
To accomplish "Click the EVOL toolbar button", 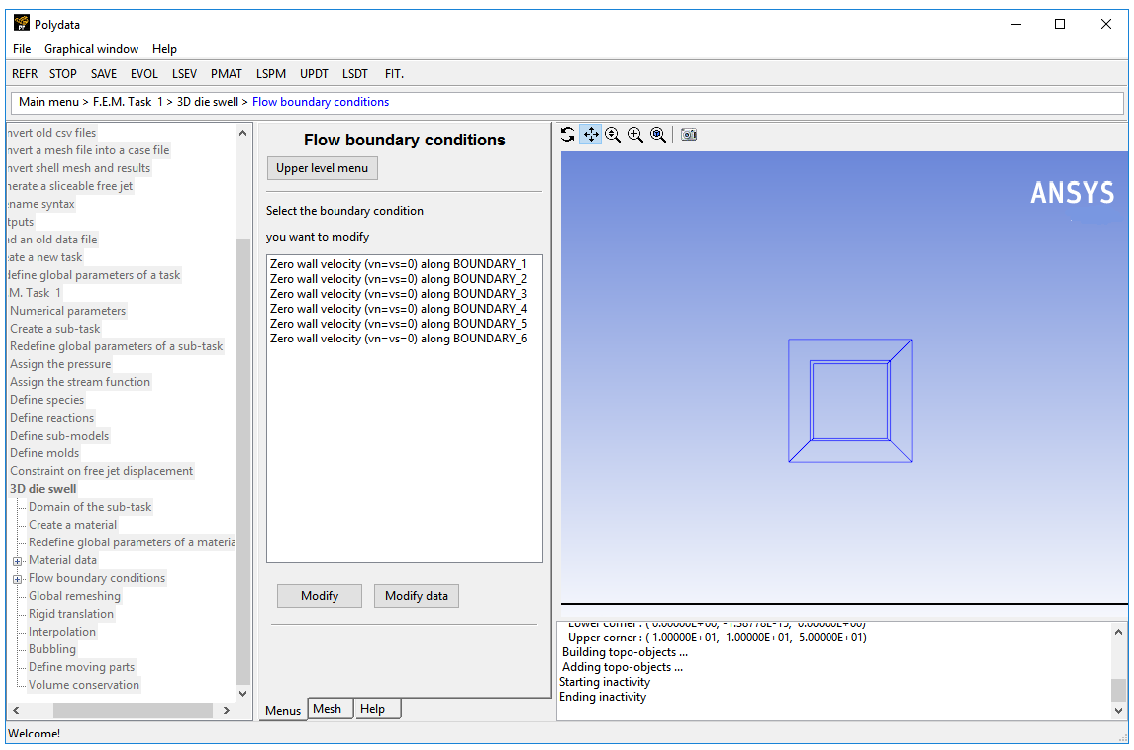I will click(144, 74).
